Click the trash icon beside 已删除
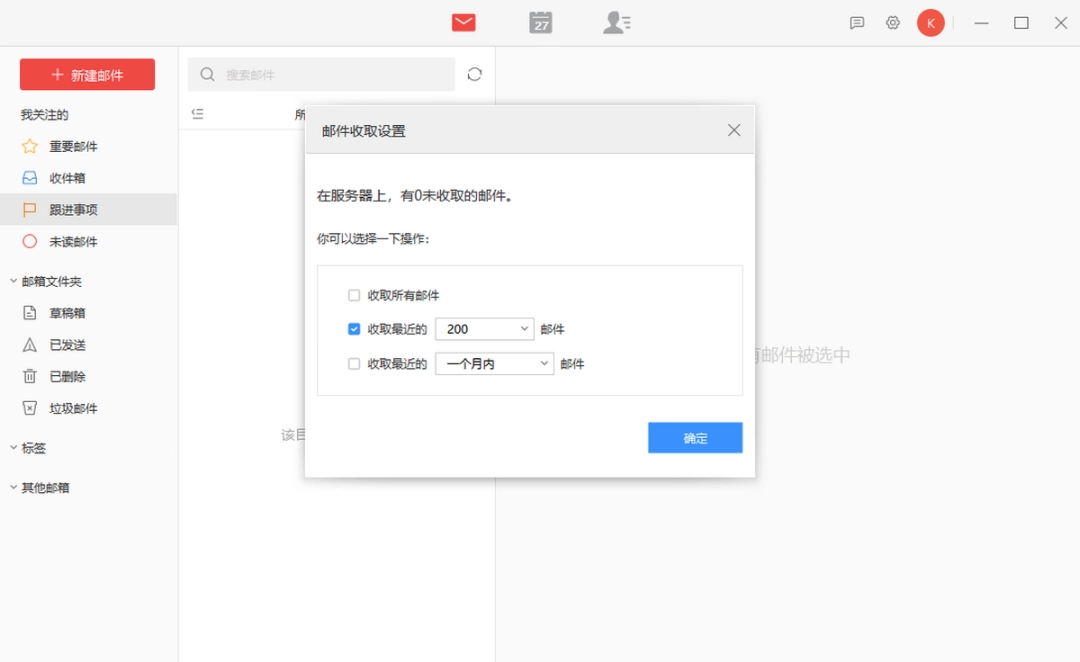1080x662 pixels. pos(30,376)
